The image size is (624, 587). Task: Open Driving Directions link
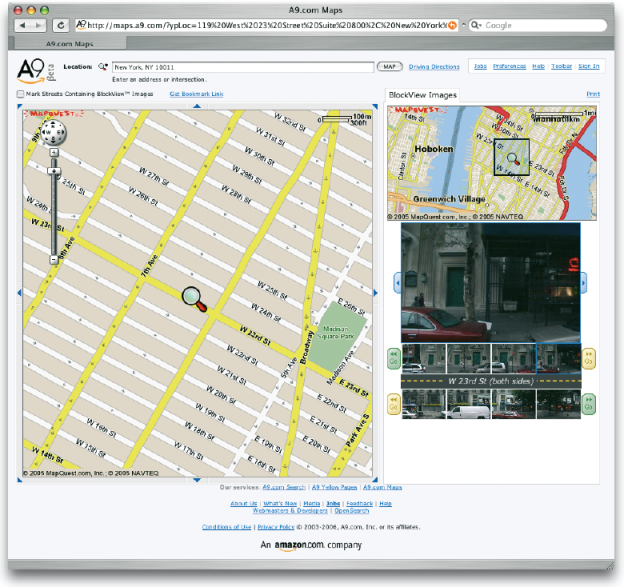pyautogui.click(x=434, y=67)
